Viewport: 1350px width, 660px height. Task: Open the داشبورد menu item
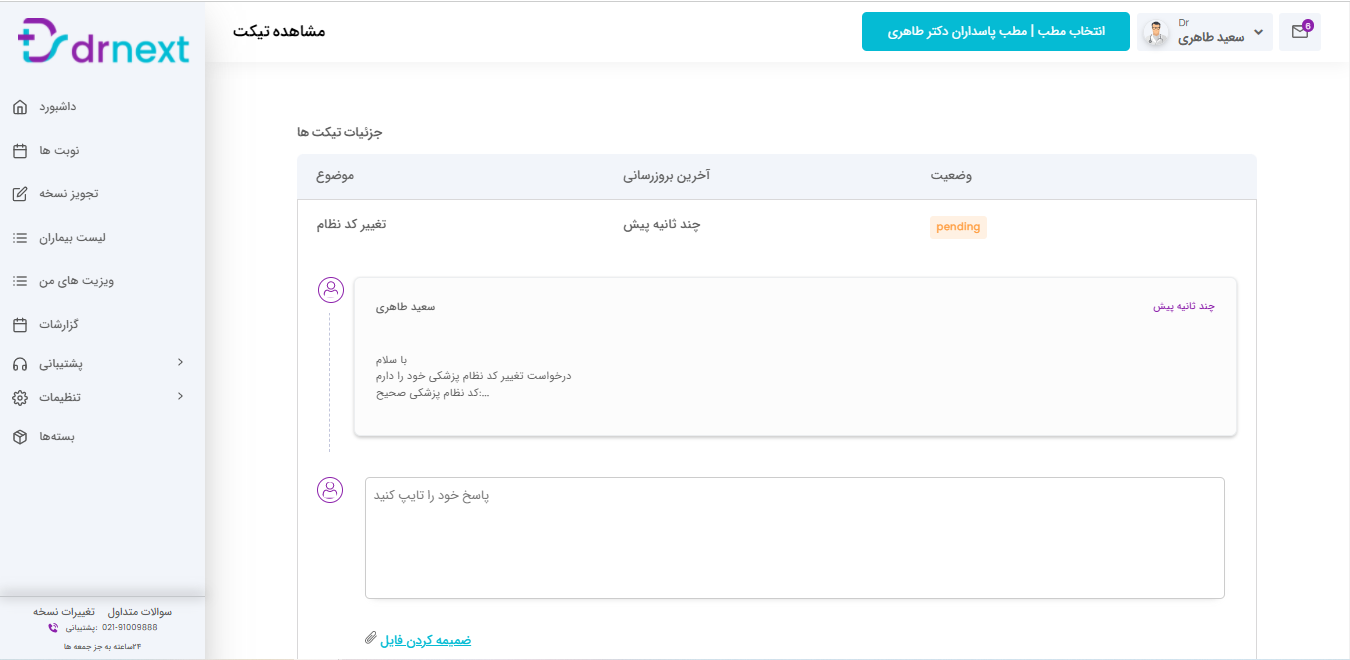(x=58, y=107)
